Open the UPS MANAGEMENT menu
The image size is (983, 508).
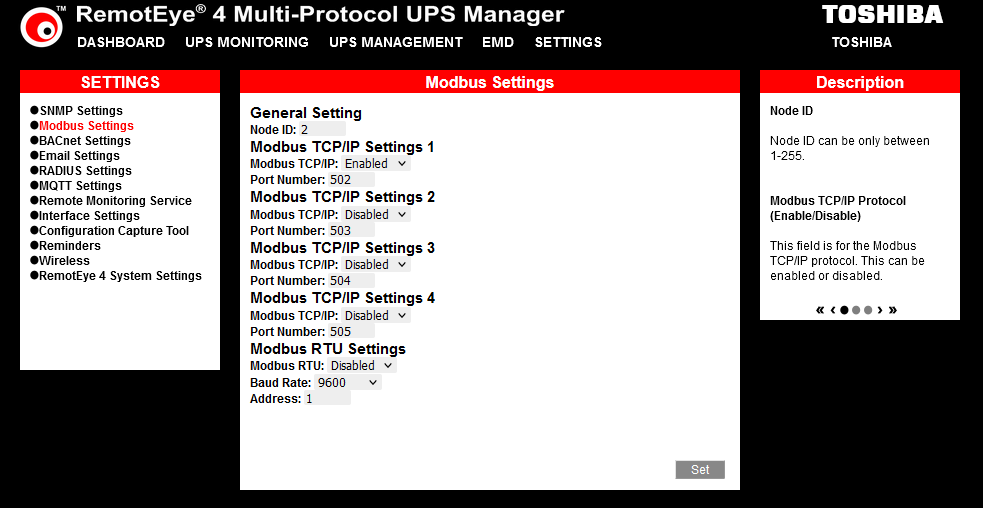[396, 42]
